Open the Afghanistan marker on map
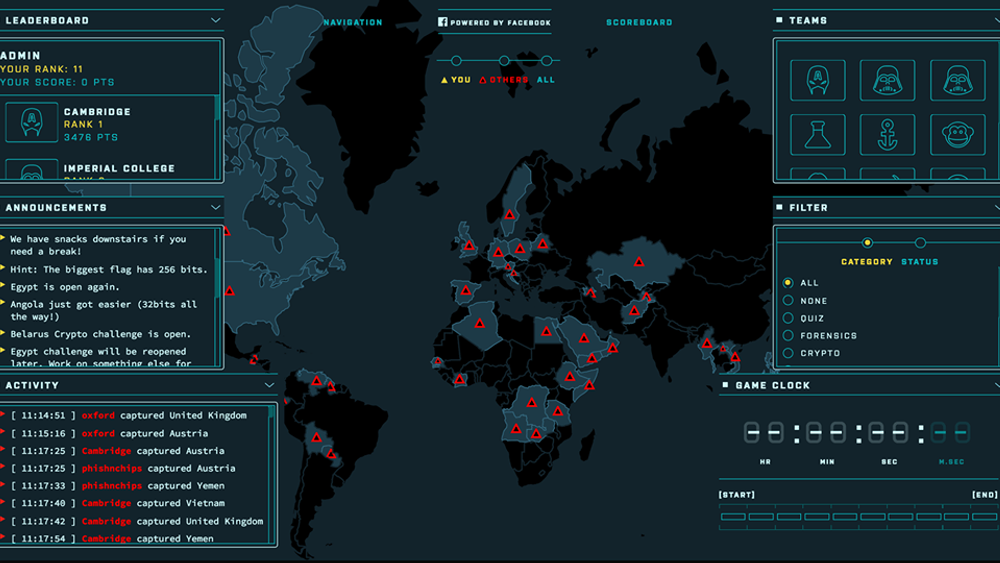This screenshot has width=1000, height=563. [x=634, y=311]
